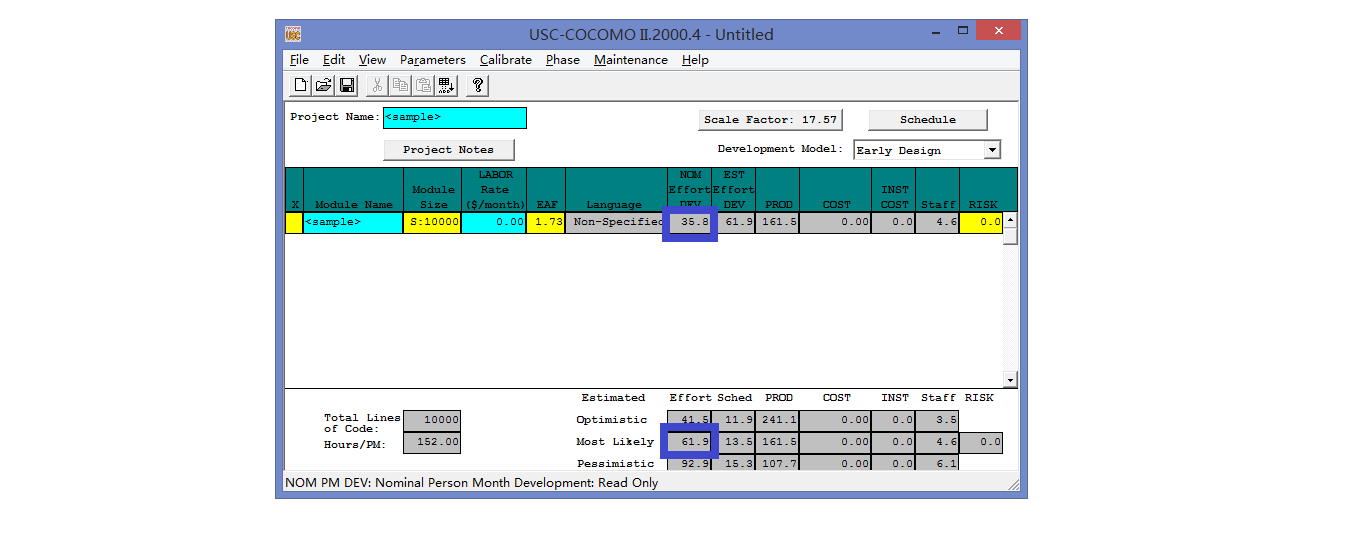Click the 1.73 EAF cell

546,223
